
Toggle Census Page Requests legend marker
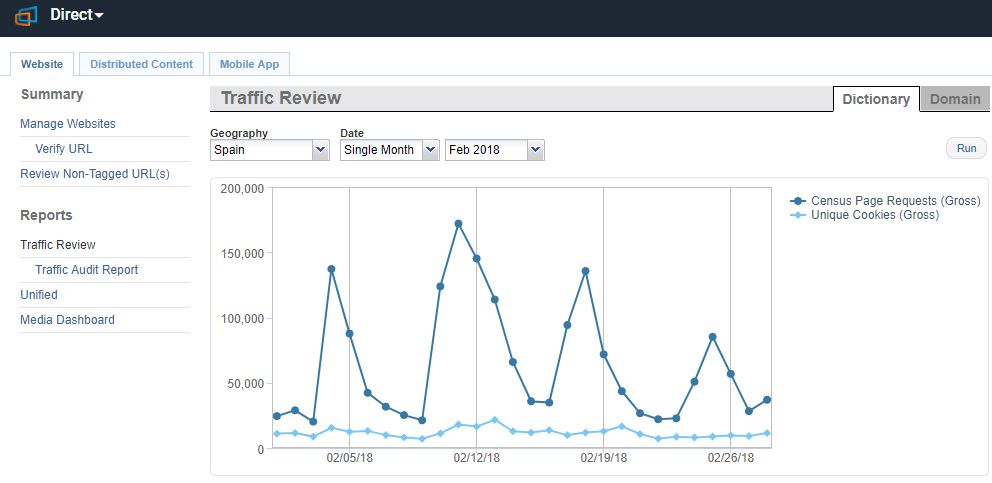tap(797, 201)
